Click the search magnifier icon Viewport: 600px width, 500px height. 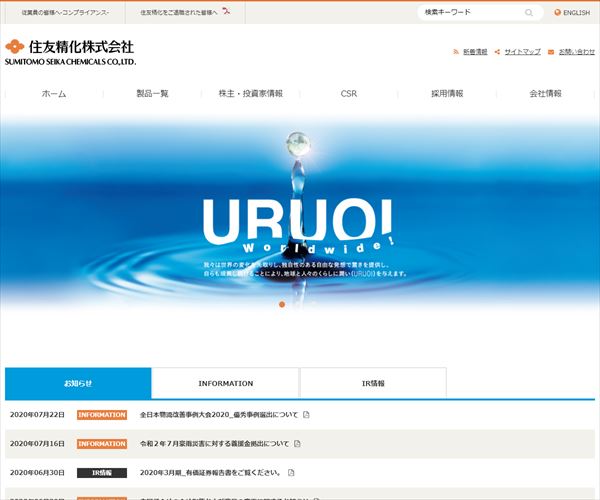[529, 13]
